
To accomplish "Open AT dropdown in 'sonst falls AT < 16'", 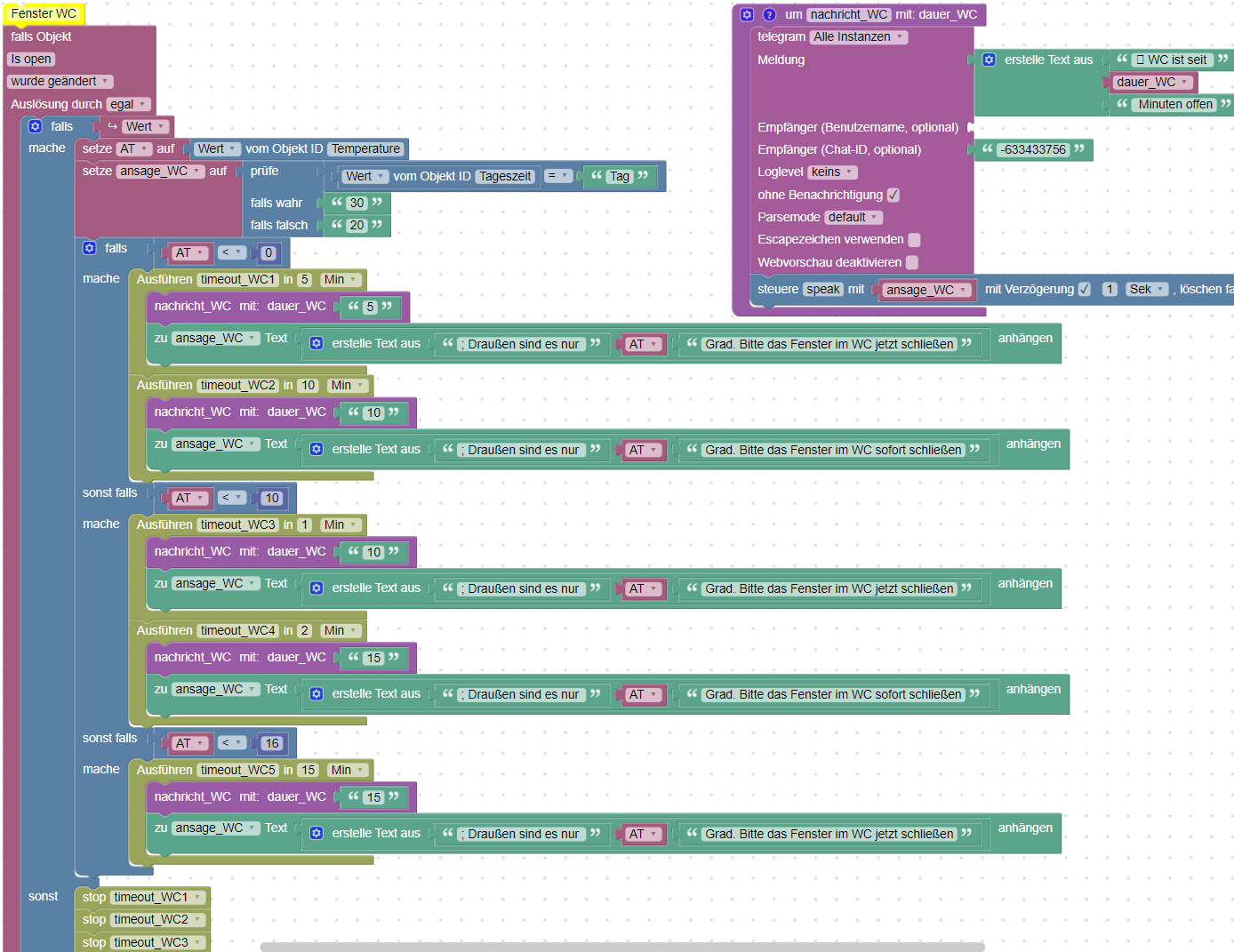I will (190, 743).
